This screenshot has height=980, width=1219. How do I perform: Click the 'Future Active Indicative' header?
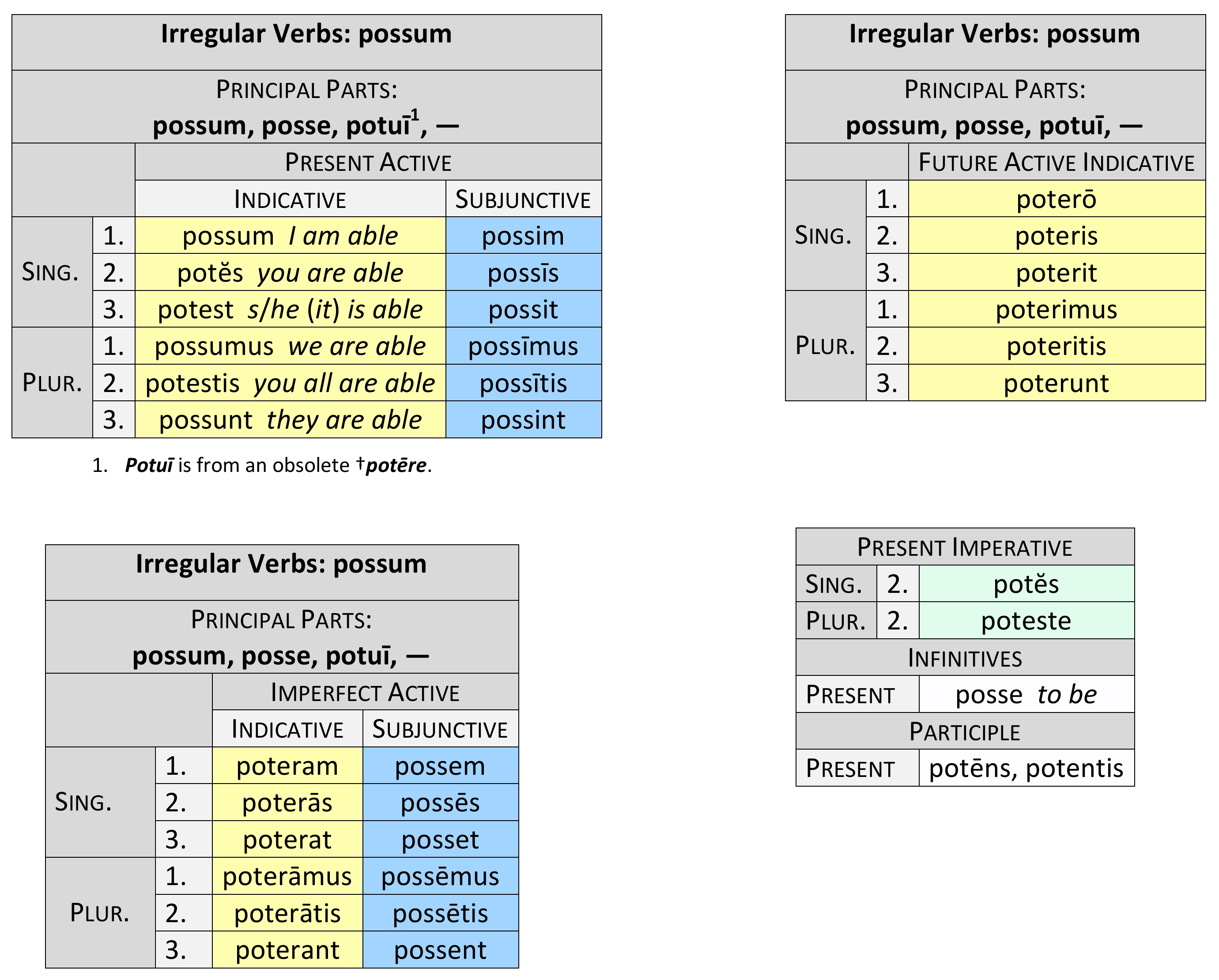point(1056,162)
